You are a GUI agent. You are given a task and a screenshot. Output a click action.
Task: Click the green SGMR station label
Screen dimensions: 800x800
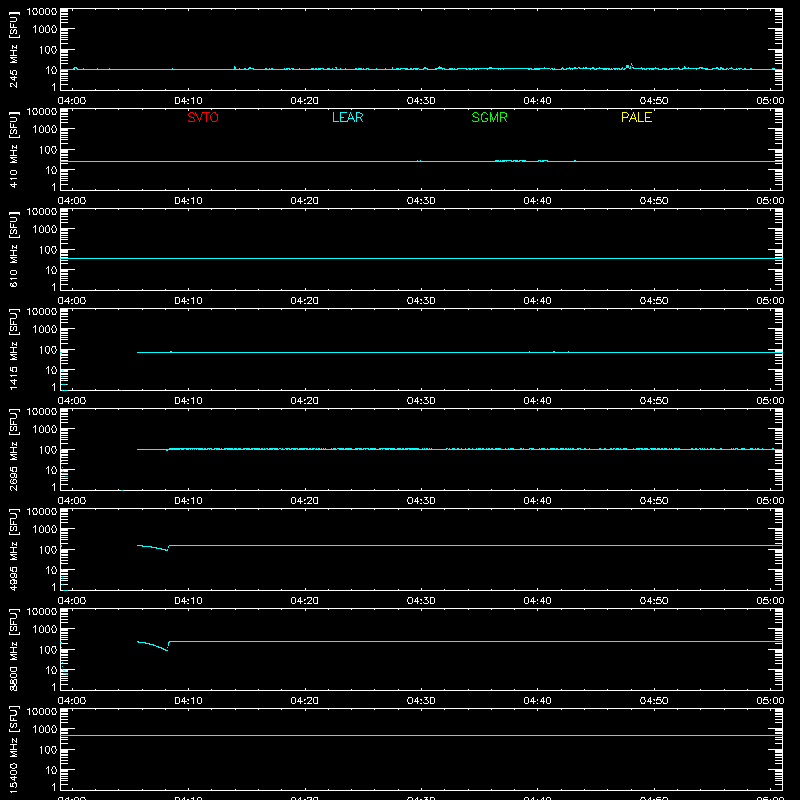pos(489,117)
